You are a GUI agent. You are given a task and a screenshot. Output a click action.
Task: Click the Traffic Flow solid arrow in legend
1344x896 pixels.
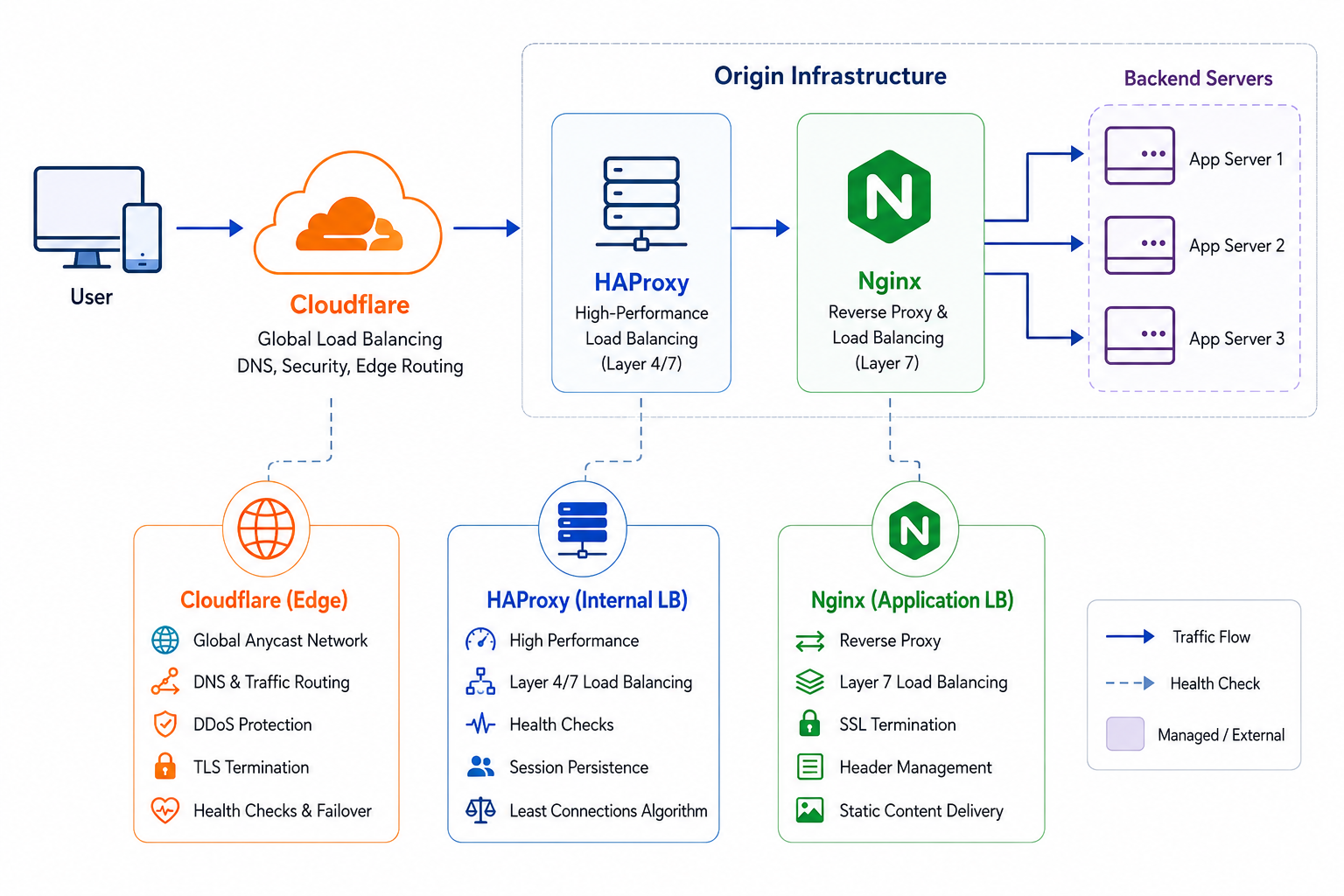[x=1130, y=637]
